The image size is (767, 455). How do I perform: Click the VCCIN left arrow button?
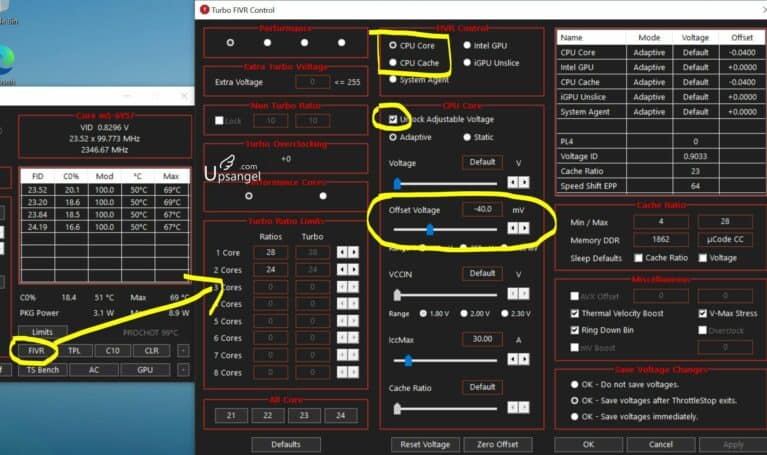pyautogui.click(x=513, y=294)
